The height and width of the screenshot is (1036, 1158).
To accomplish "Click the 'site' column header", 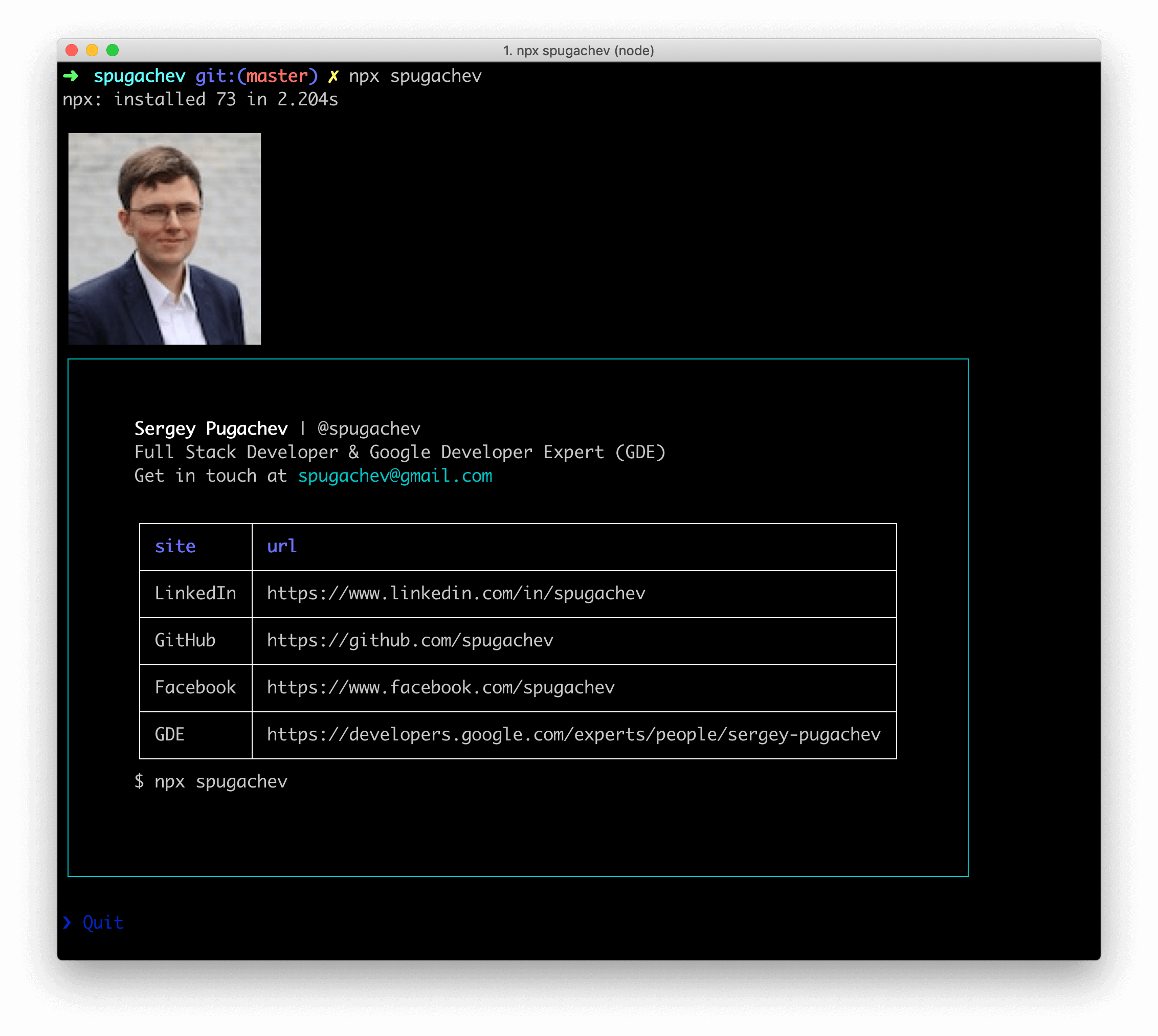I will (x=175, y=547).
